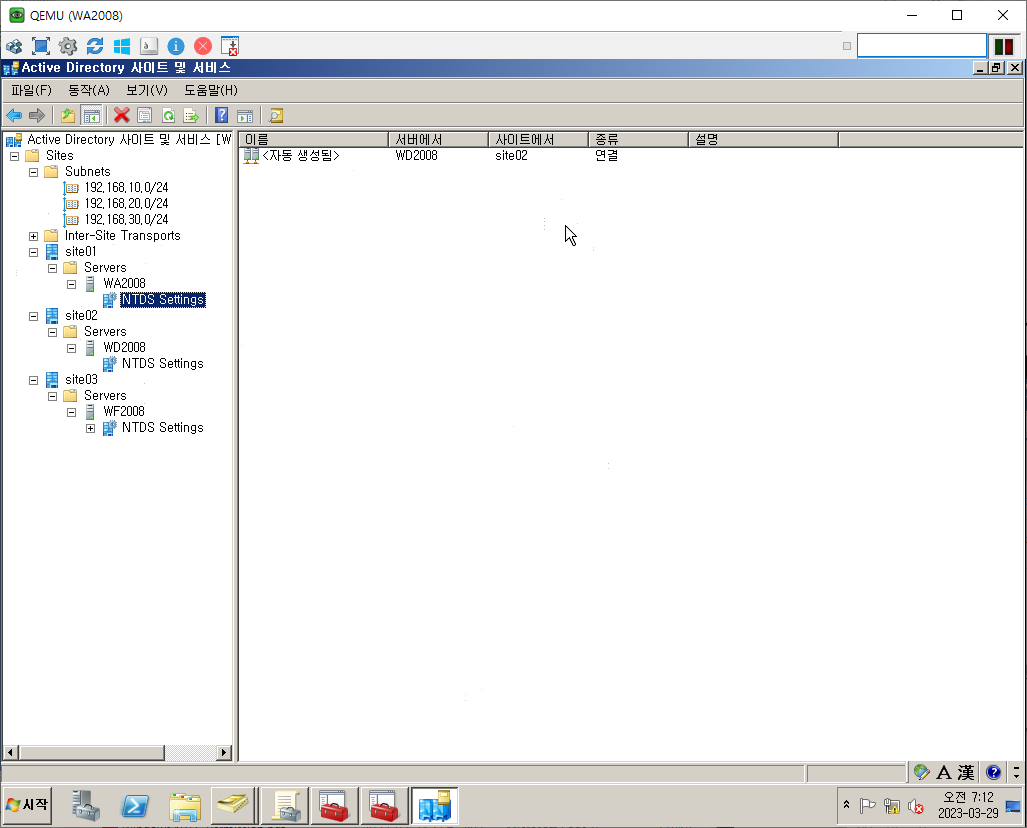Collapse the Subnets folder
This screenshot has width=1027, height=828.
33,172
